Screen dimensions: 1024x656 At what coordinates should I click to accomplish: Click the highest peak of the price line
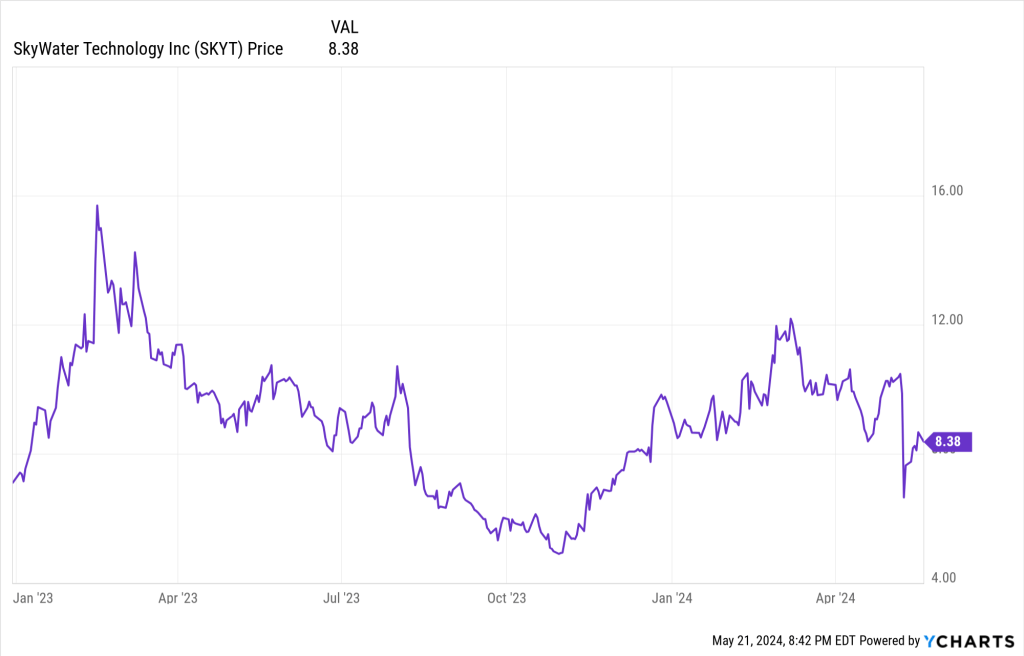pyautogui.click(x=97, y=206)
